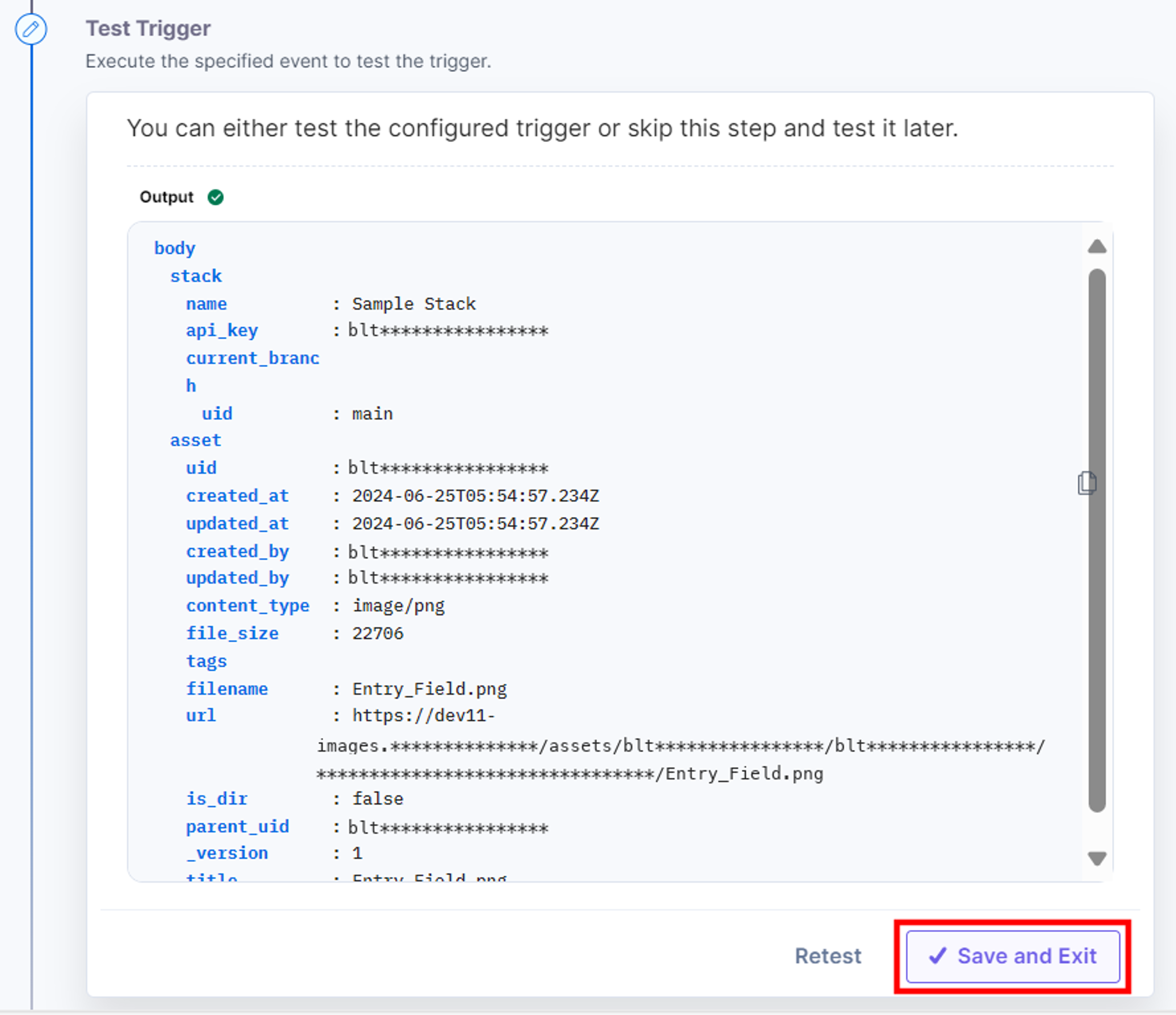Image resolution: width=1176 pixels, height=1015 pixels.
Task: Click the tags key in output
Action: [x=207, y=661]
